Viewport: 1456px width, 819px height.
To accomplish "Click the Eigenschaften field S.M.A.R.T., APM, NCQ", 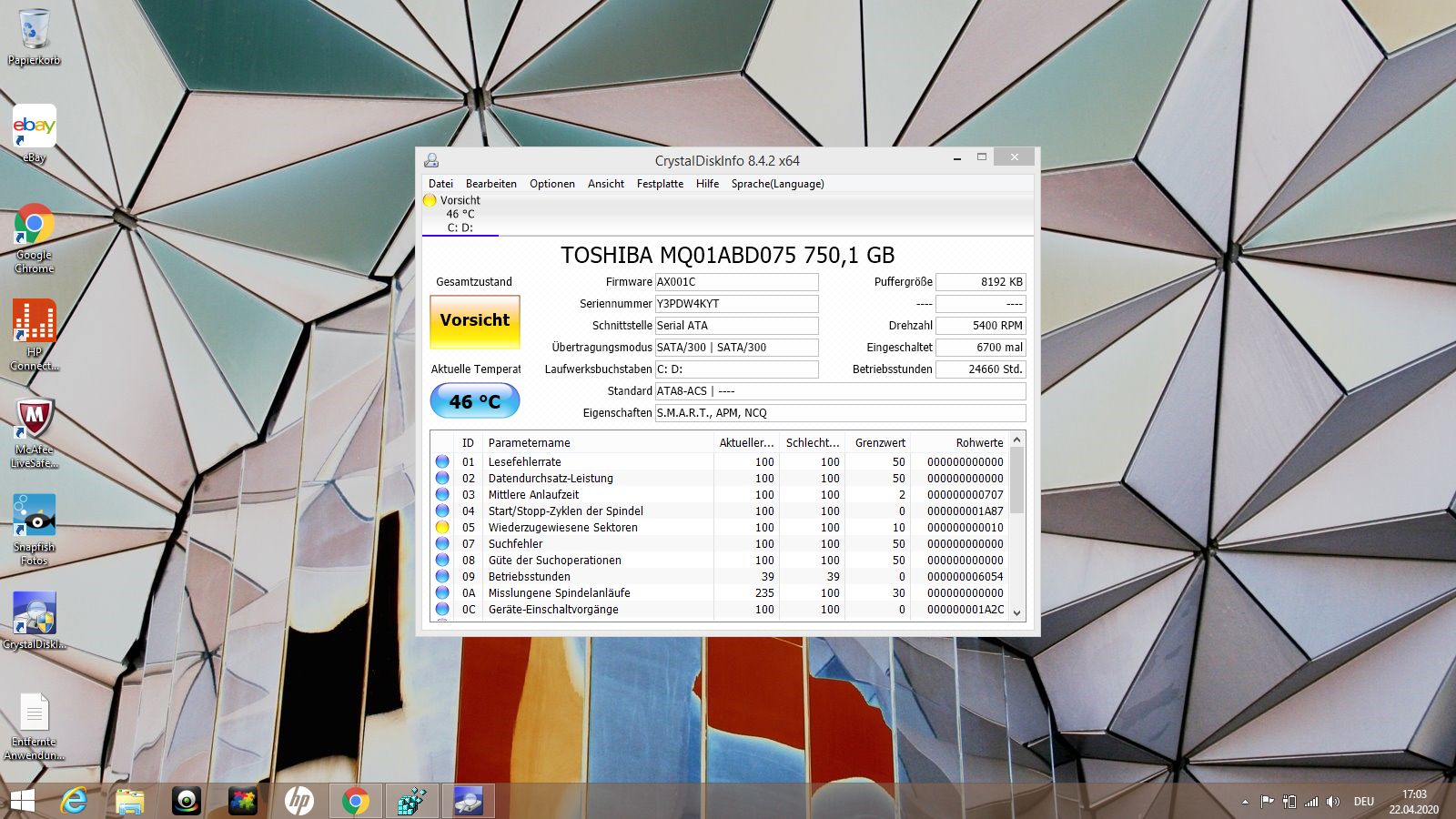I will [840, 413].
